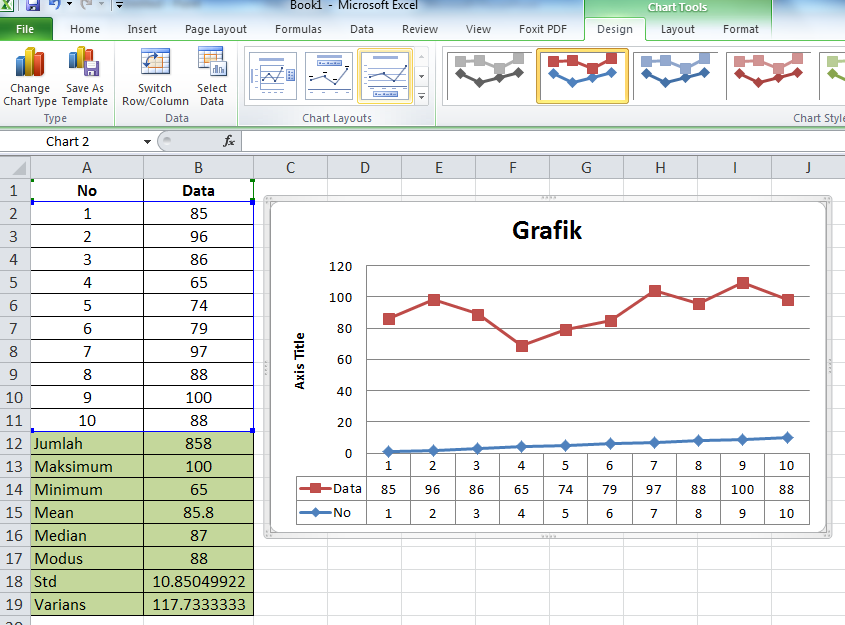Viewport: 845px width, 625px height.
Task: Open Customize Quick Access Toolbar dropdown
Action: coord(120,5)
